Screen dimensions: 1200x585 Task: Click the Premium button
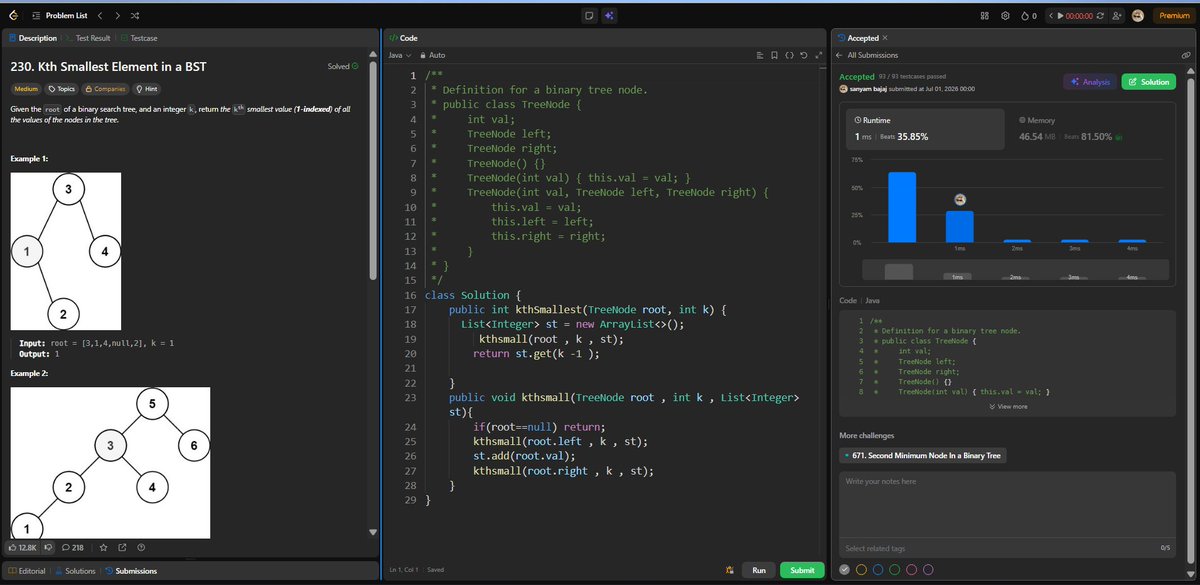[1172, 16]
